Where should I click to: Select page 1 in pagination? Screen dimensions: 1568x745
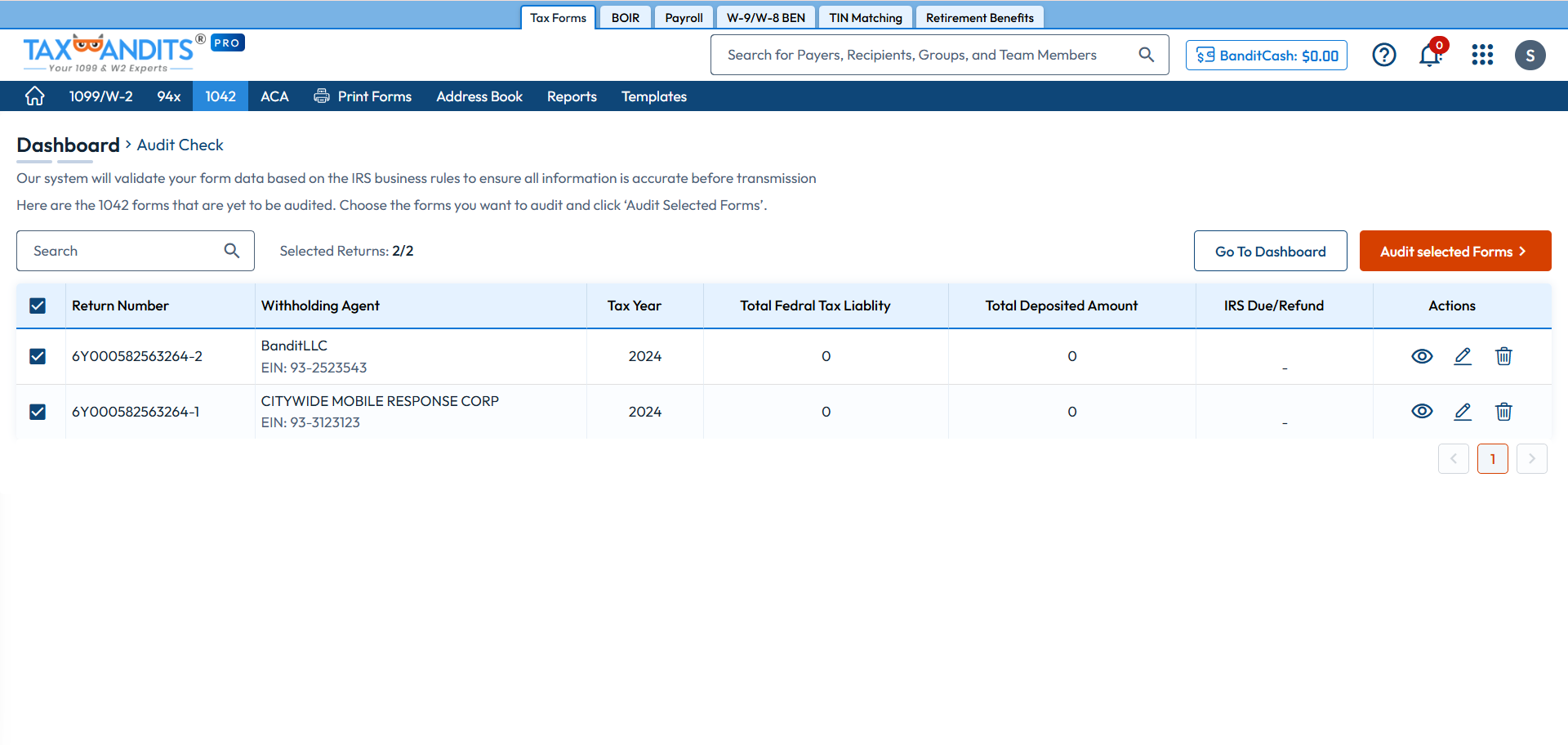point(1493,459)
